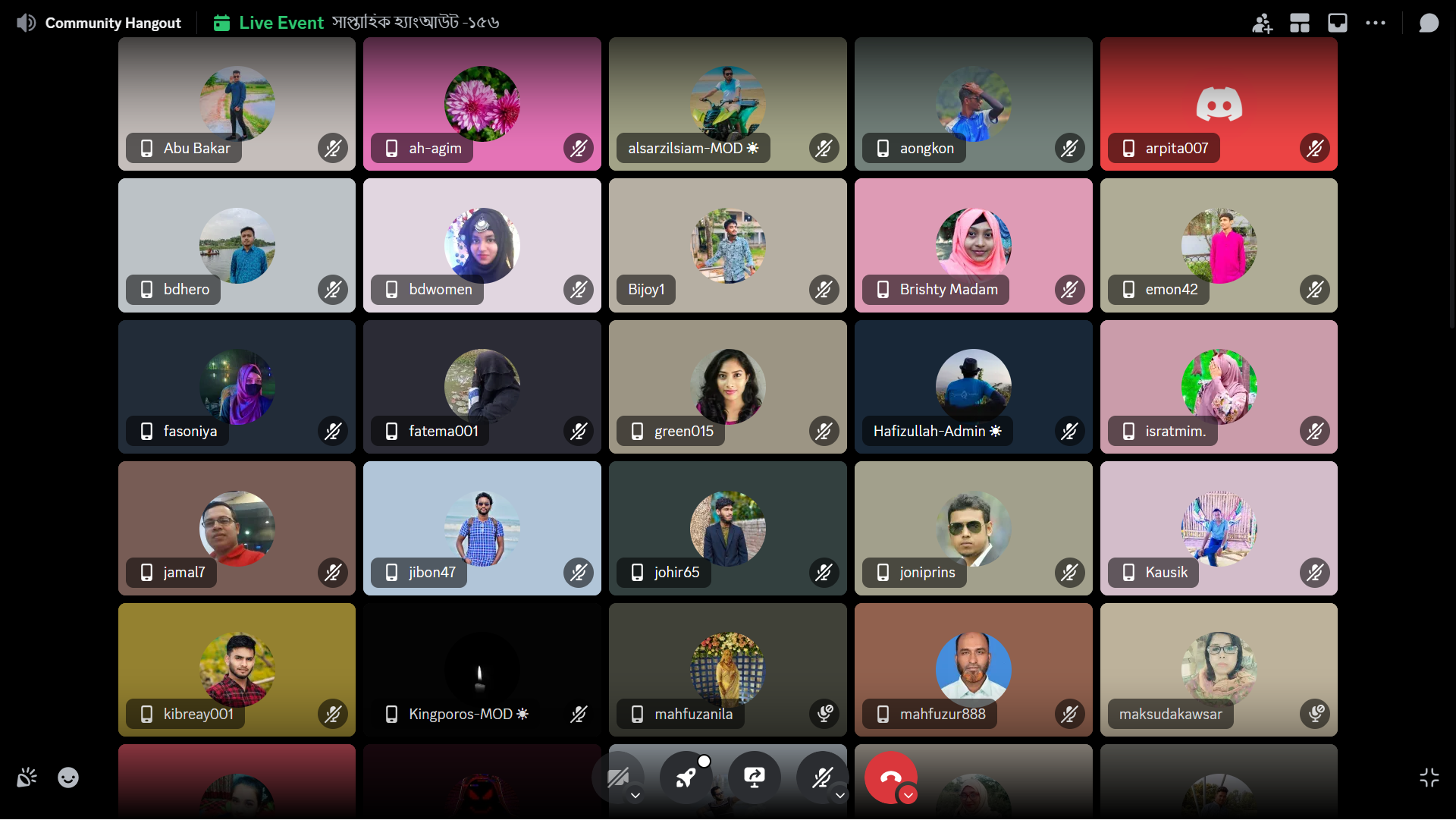
Task: Click the muted mic on Abu Bakar's tile
Action: coord(333,148)
